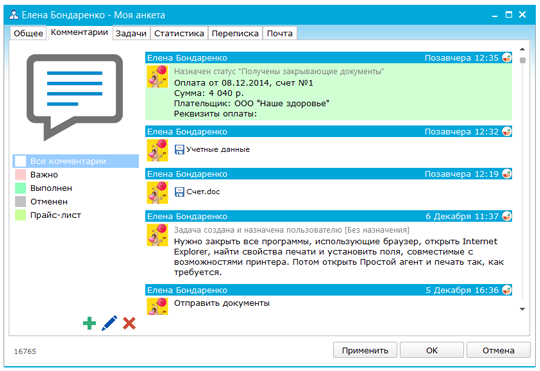Click the 16765 ID number at bottom

pyautogui.click(x=25, y=351)
